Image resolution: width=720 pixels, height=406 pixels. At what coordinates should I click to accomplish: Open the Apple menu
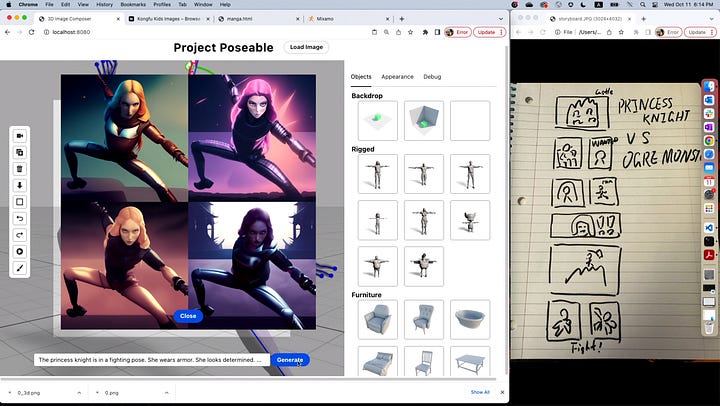click(x=8, y=5)
